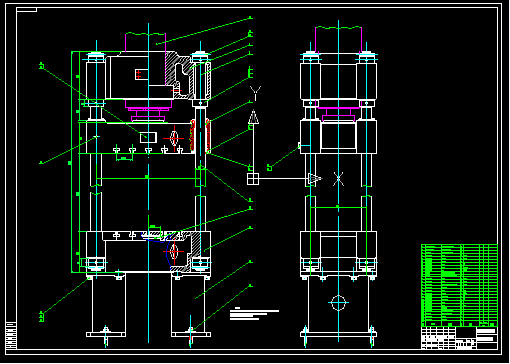
Task: Click the green parts list table
Action: [x=459, y=285]
